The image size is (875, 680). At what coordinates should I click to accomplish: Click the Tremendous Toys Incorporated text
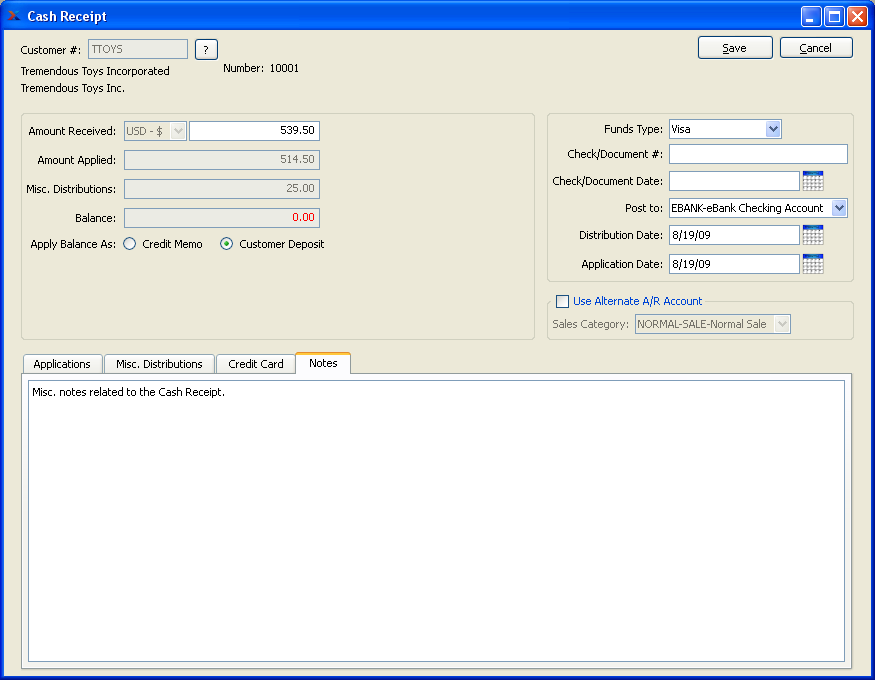pyautogui.click(x=95, y=71)
